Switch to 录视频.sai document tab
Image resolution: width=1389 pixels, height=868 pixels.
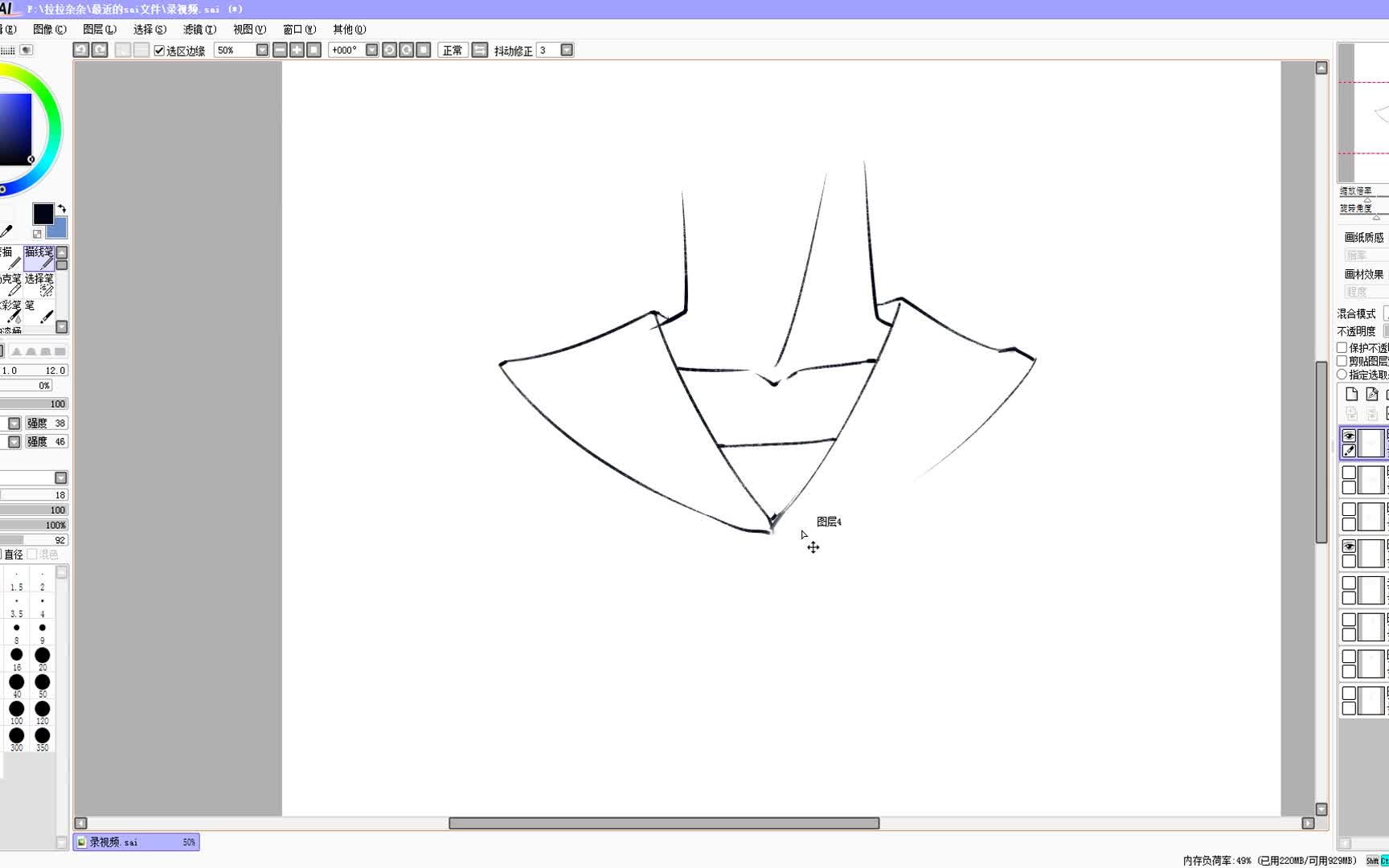pyautogui.click(x=136, y=842)
